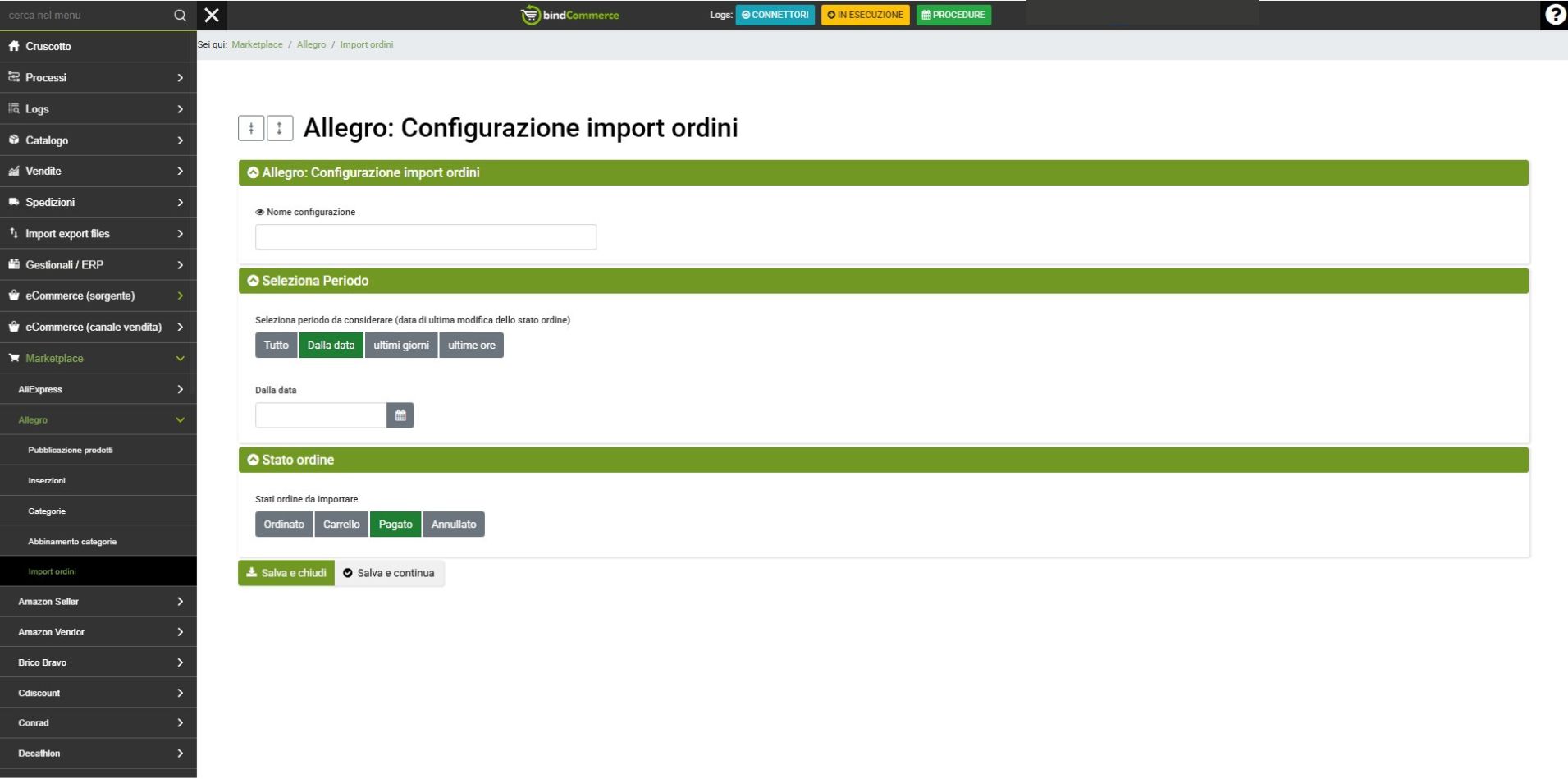
Task: Enable the Ordinato order status
Action: point(284,525)
